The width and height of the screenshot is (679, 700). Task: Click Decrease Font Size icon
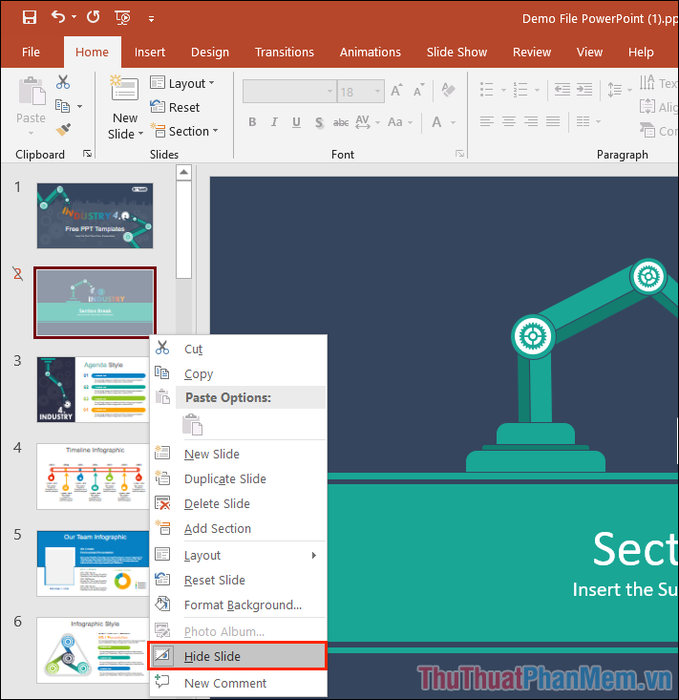[419, 90]
